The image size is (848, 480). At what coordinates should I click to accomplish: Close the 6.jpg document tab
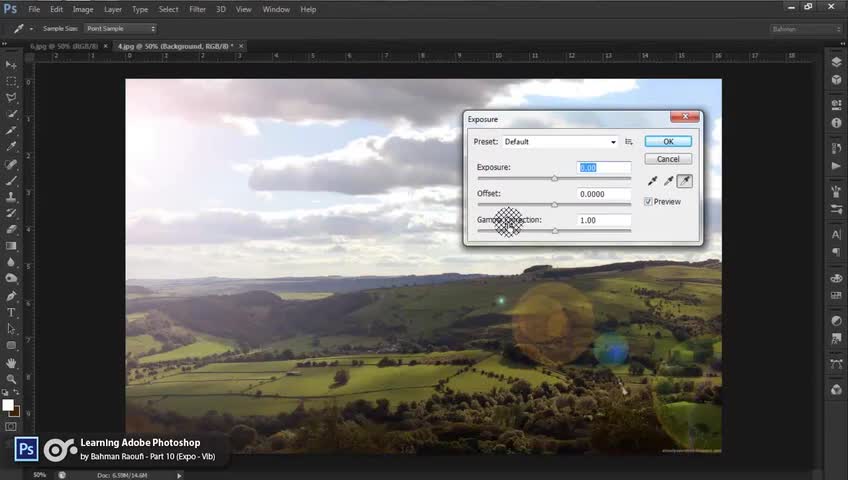click(105, 46)
